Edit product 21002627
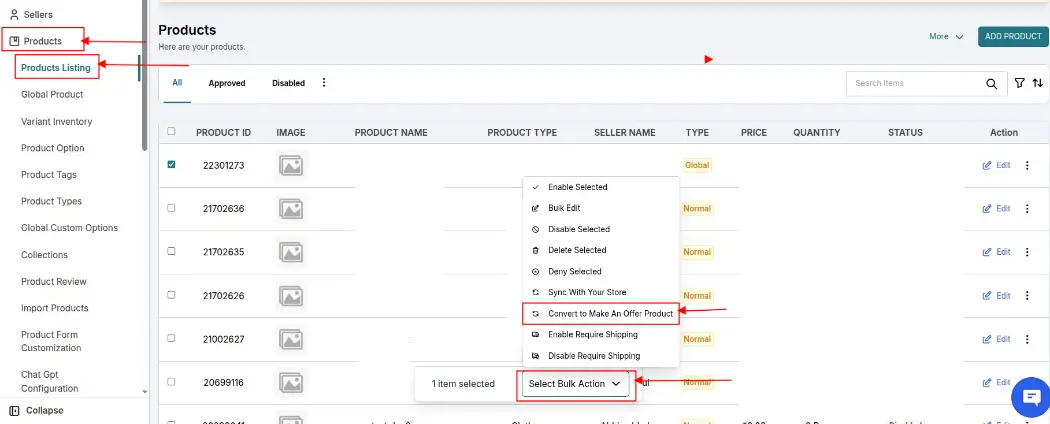The image size is (1050, 424). 996,339
